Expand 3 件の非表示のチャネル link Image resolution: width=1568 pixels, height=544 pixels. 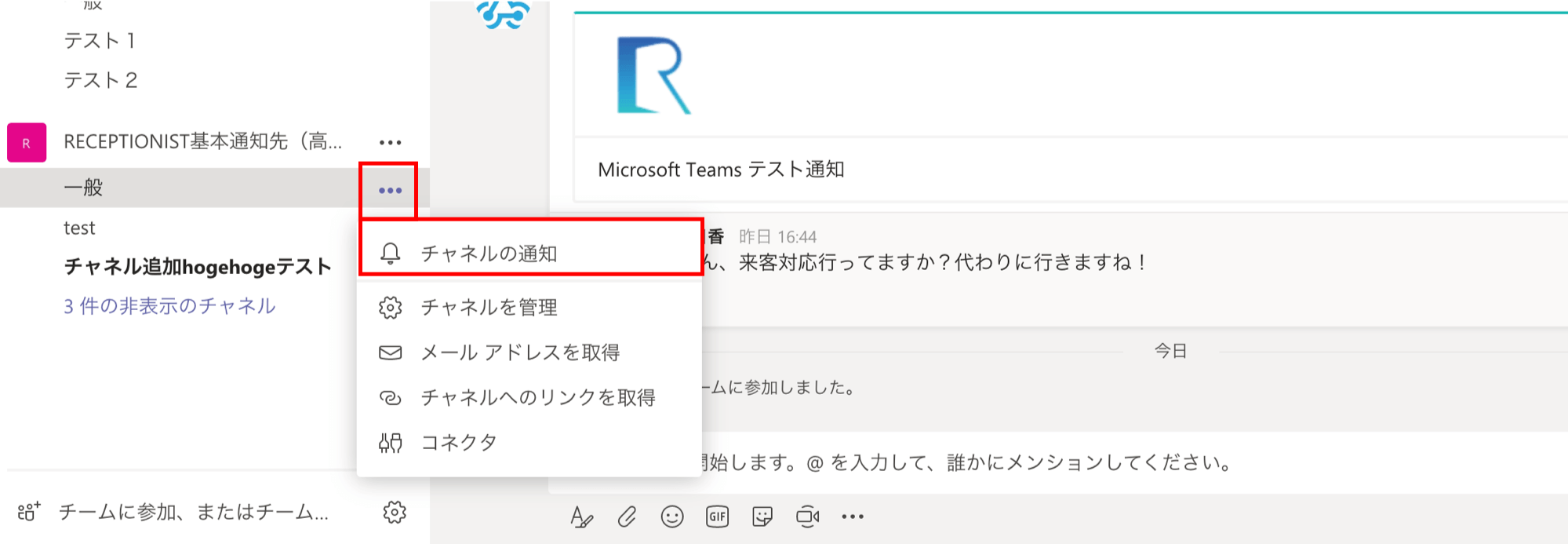click(169, 306)
